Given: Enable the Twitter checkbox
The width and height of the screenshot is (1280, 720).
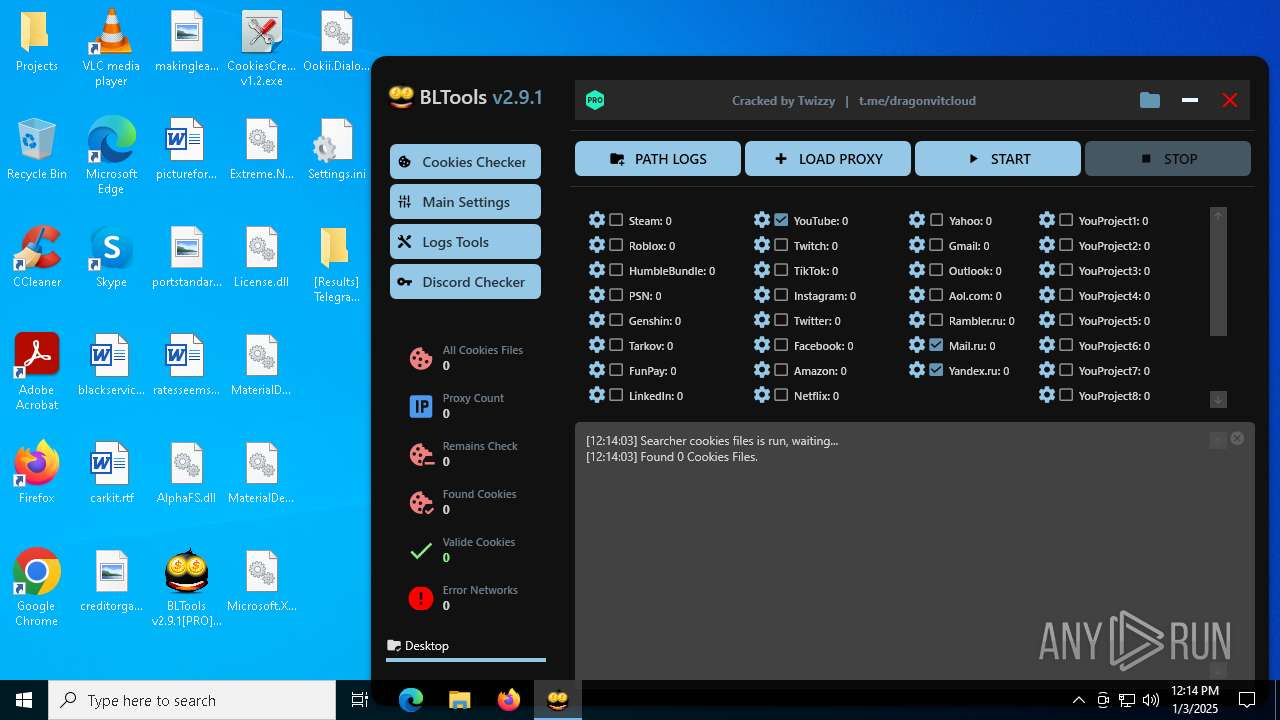Looking at the screenshot, I should click(781, 320).
